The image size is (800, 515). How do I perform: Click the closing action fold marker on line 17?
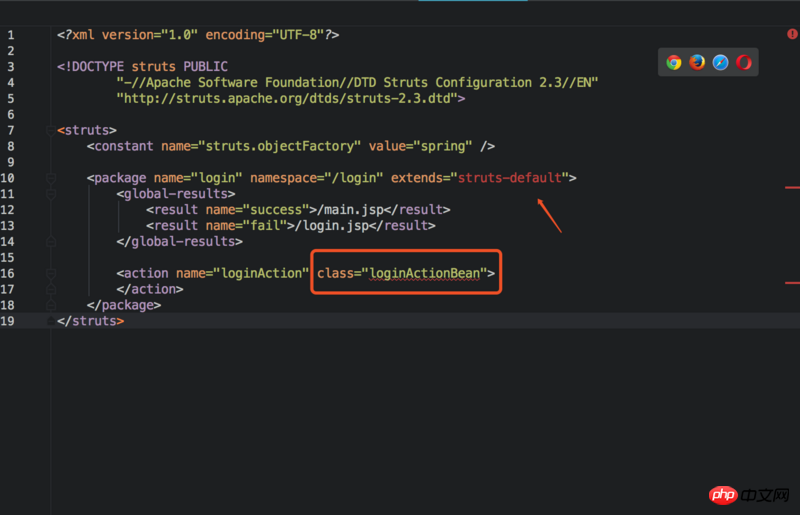click(51, 289)
